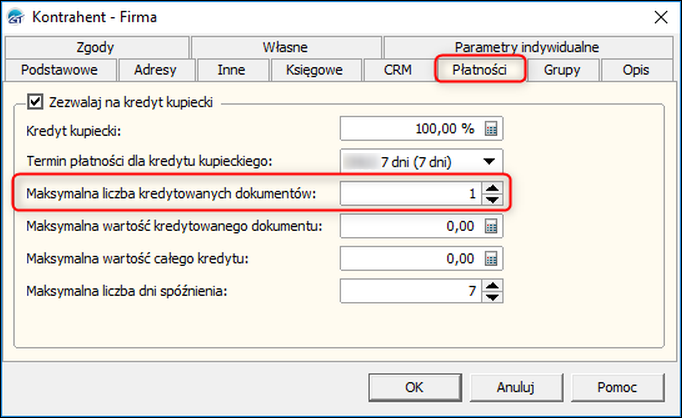The image size is (682, 418).
Task: Increase Maksymalna liczba dni spóźnienia value
Action: 492,286
